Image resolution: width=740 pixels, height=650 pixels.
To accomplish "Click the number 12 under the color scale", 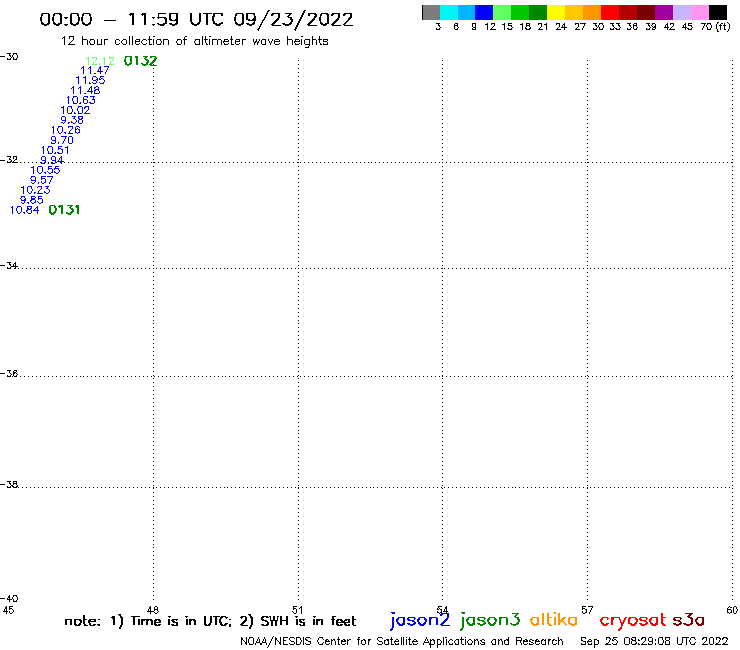I will [x=490, y=26].
